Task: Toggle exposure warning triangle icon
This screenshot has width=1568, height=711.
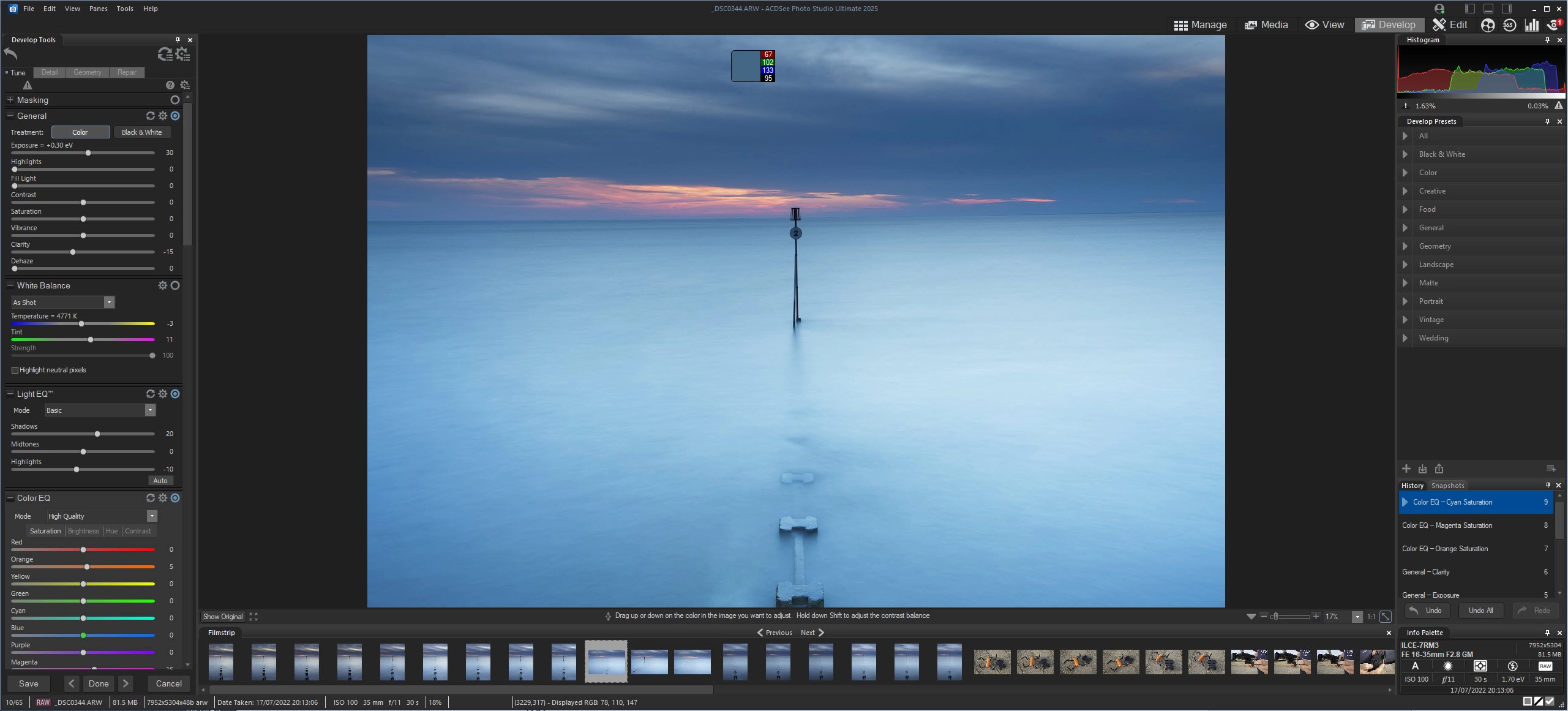Action: click(27, 85)
